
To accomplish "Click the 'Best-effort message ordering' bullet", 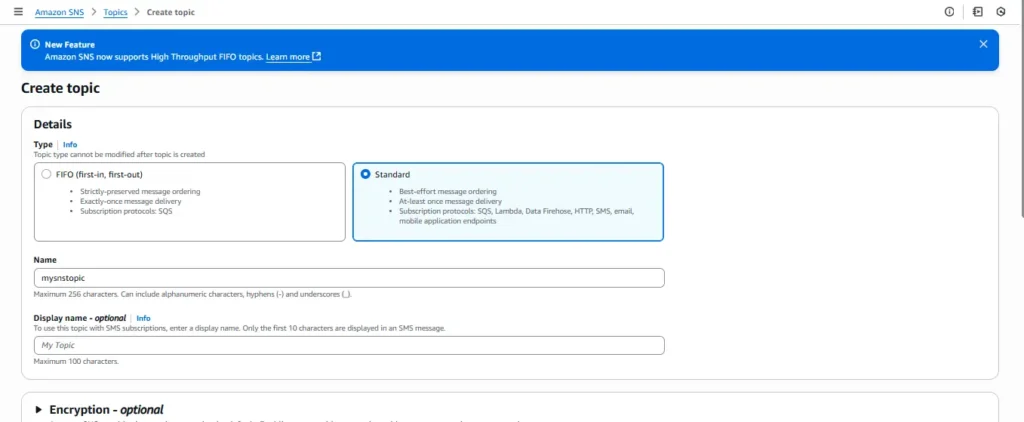I will pos(447,191).
